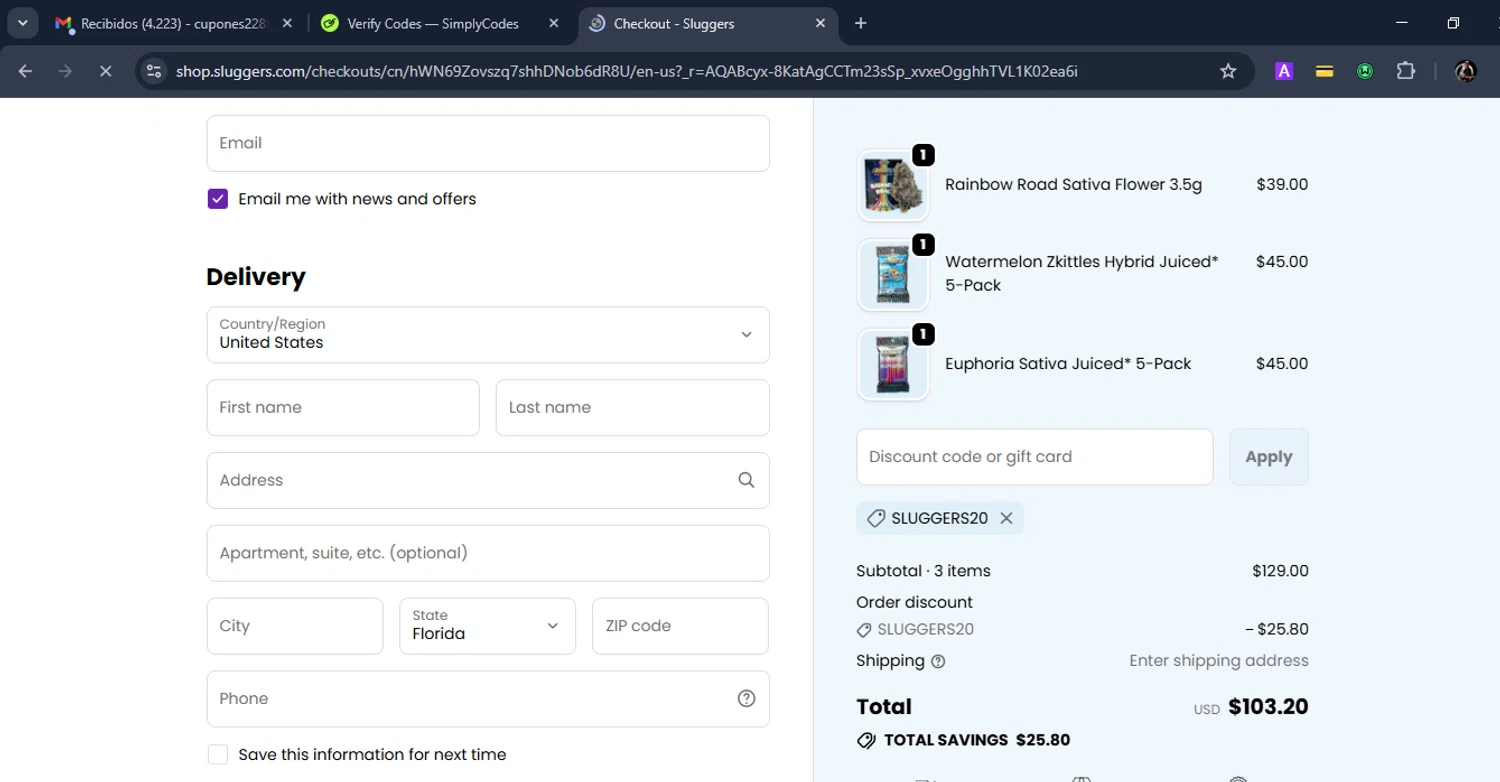The height and width of the screenshot is (782, 1500).
Task: Focus the City field
Action: pyautogui.click(x=295, y=626)
